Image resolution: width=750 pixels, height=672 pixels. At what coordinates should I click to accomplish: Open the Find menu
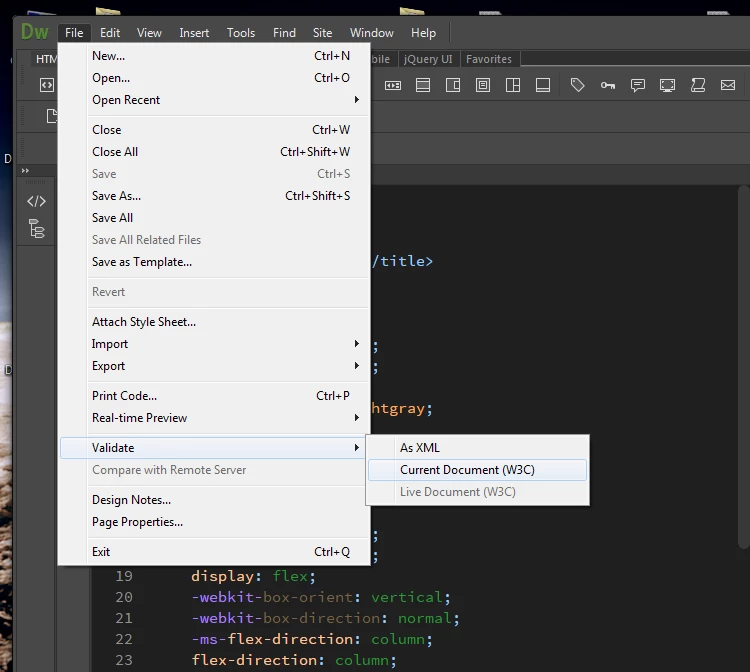[284, 33]
